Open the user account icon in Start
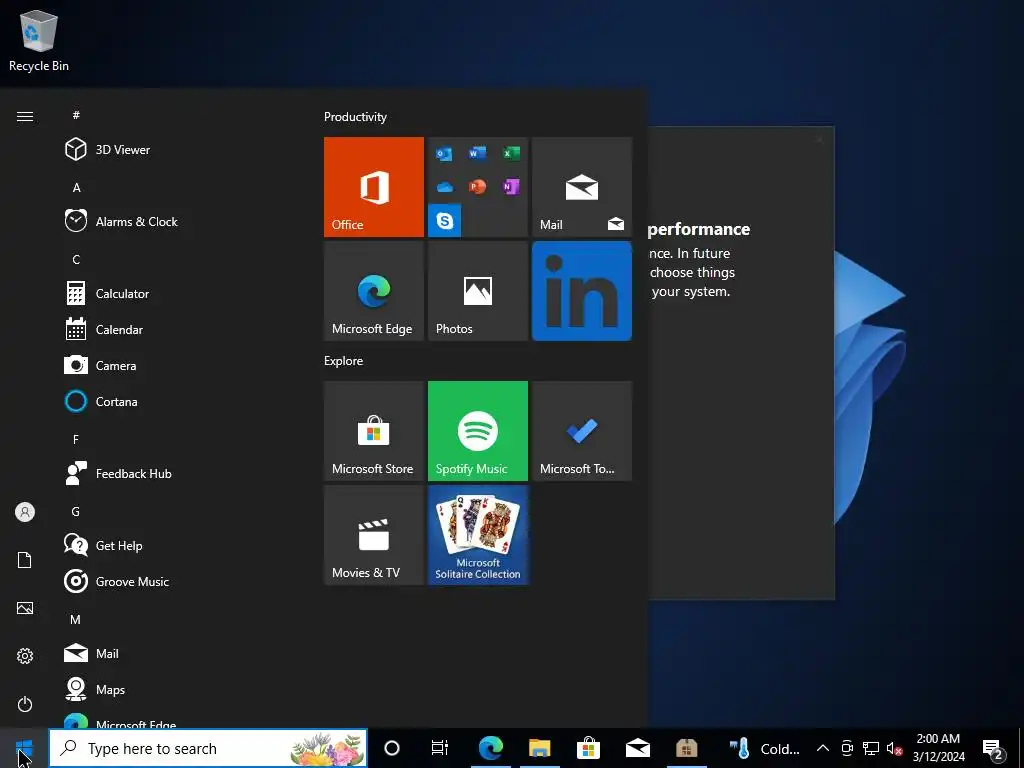 pos(25,512)
